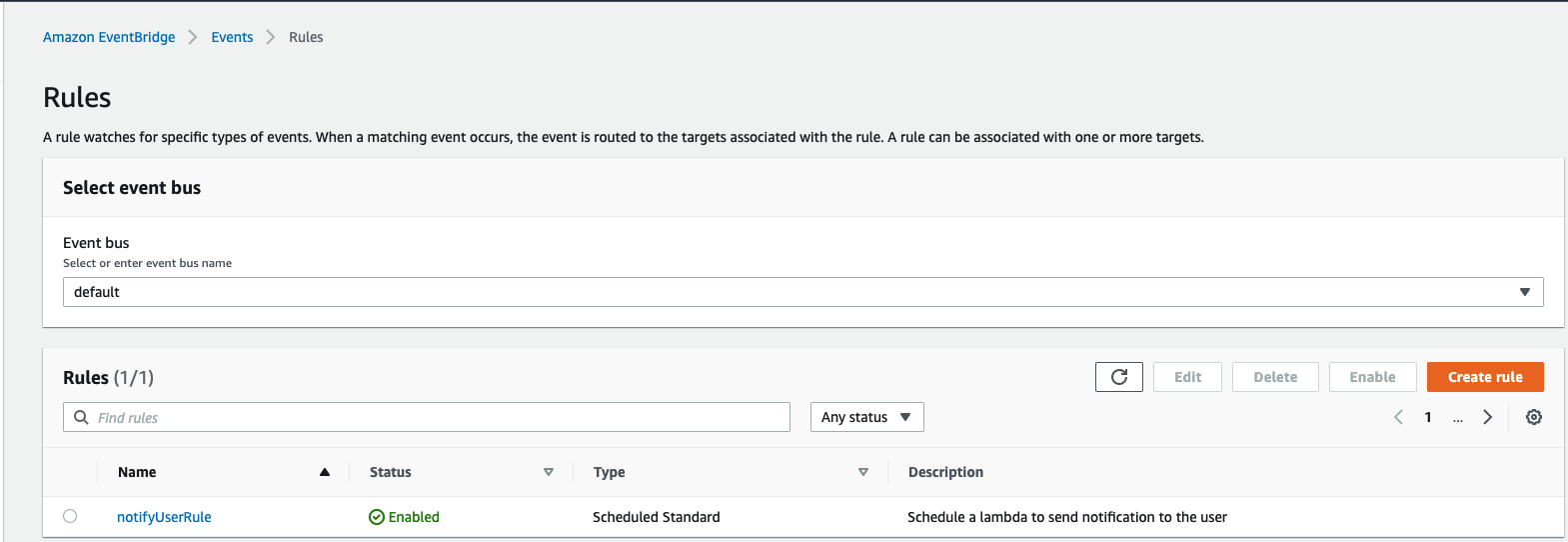Sort by Name ascending arrow

[x=325, y=472]
